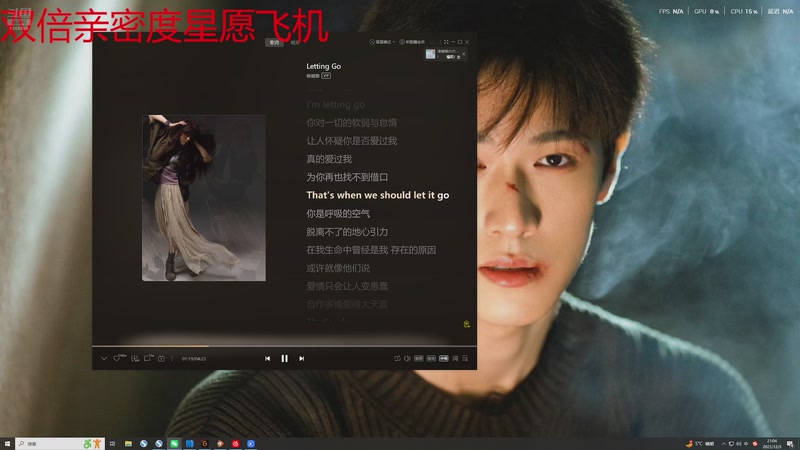Dismiss the small popup notification

pyautogui.click(x=464, y=54)
